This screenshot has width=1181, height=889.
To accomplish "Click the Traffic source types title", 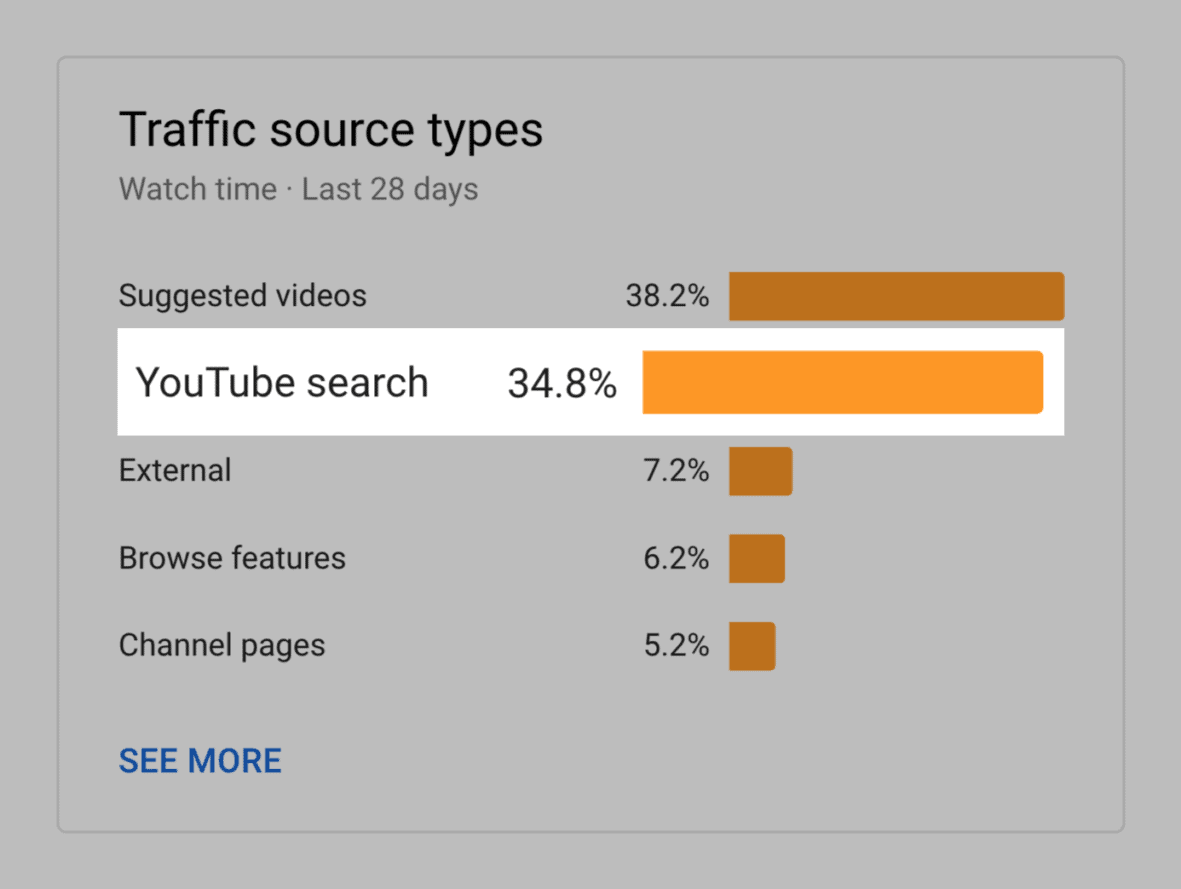I will tap(331, 128).
